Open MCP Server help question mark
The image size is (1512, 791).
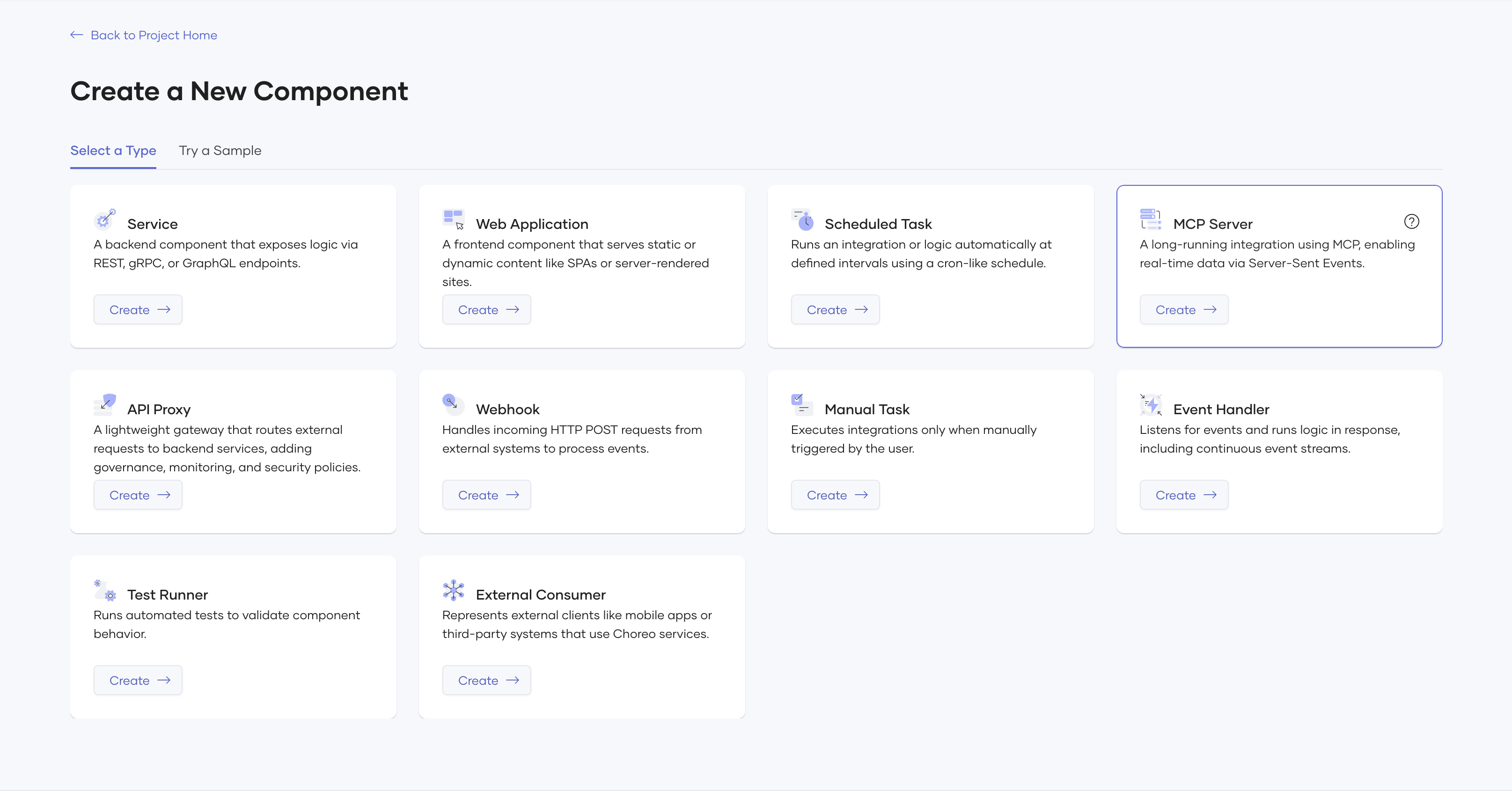coord(1411,222)
